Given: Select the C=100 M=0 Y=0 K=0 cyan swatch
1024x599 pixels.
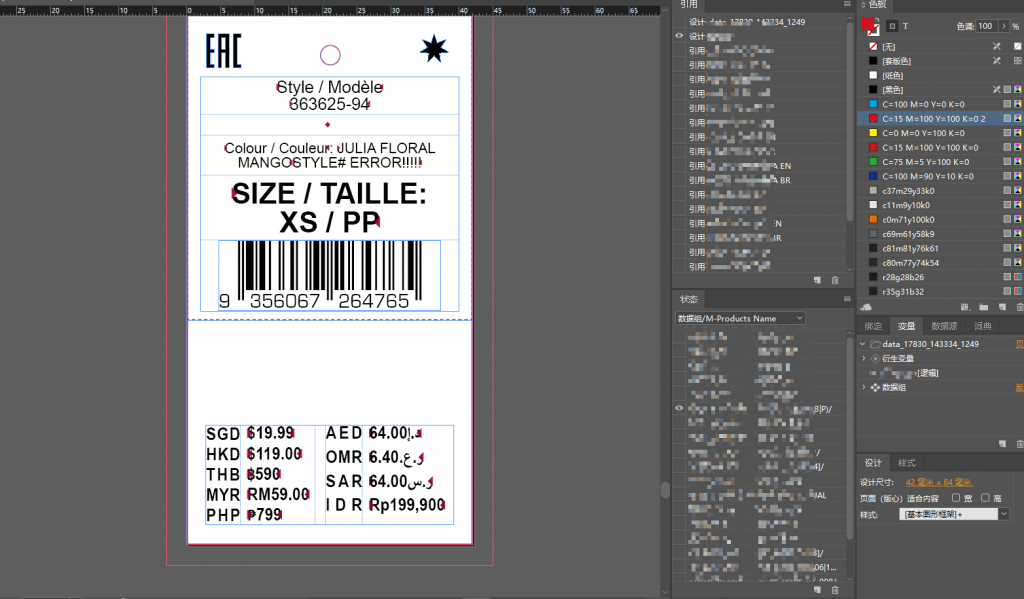Looking at the screenshot, I should point(939,104).
